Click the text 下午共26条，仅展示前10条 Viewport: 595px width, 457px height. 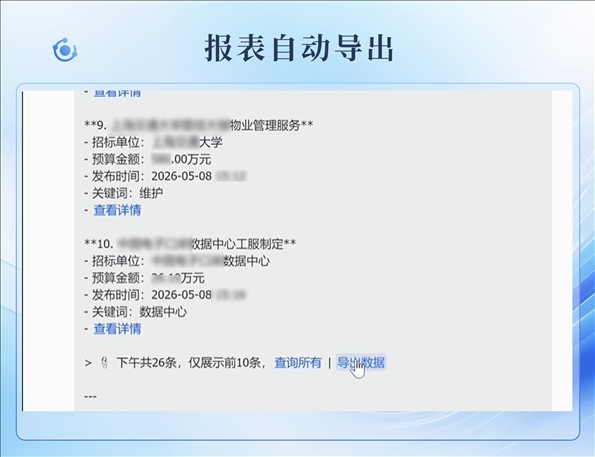coord(188,362)
